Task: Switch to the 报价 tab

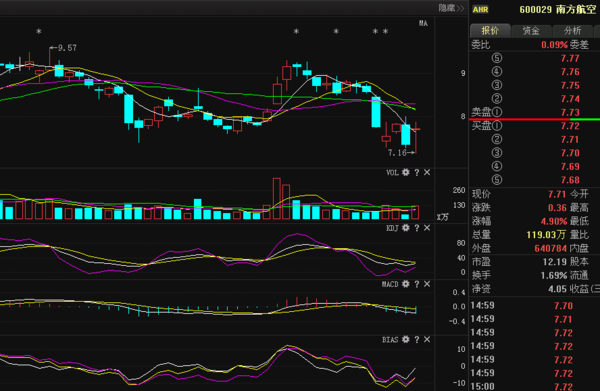Action: (x=490, y=31)
